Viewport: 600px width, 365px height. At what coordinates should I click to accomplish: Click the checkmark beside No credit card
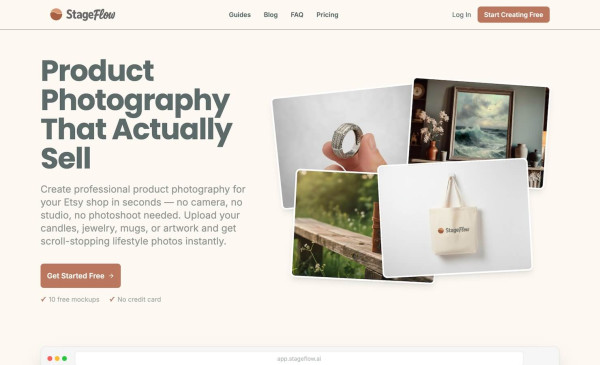pos(112,299)
